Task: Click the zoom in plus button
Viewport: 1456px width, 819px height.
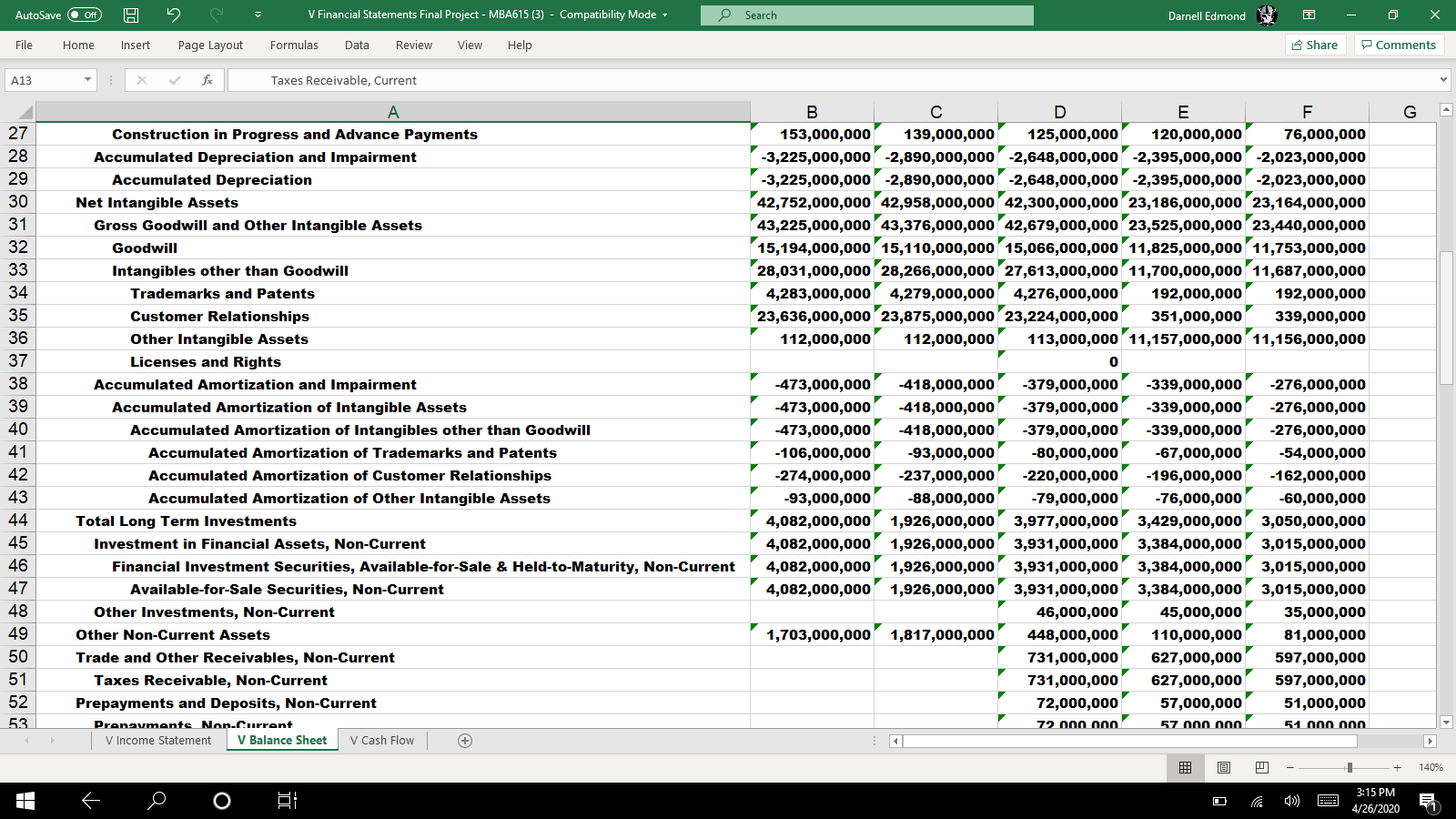Action: pos(1397,768)
